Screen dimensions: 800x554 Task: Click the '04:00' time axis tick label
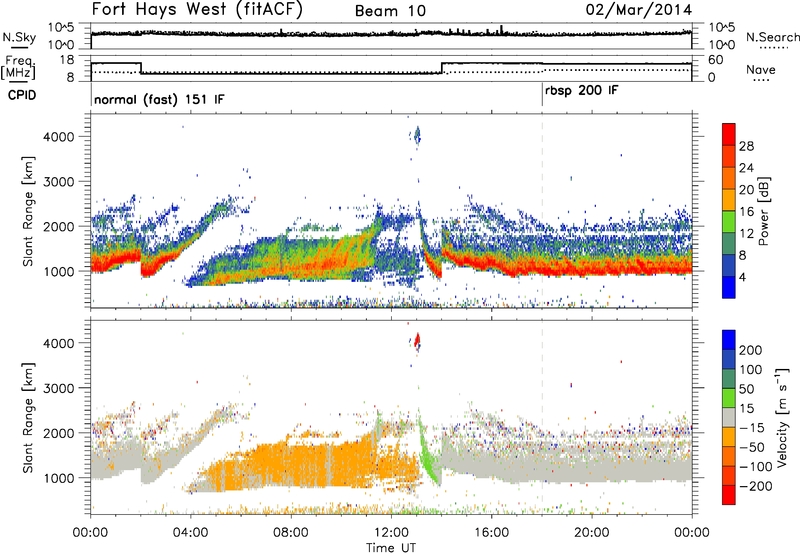tap(191, 533)
